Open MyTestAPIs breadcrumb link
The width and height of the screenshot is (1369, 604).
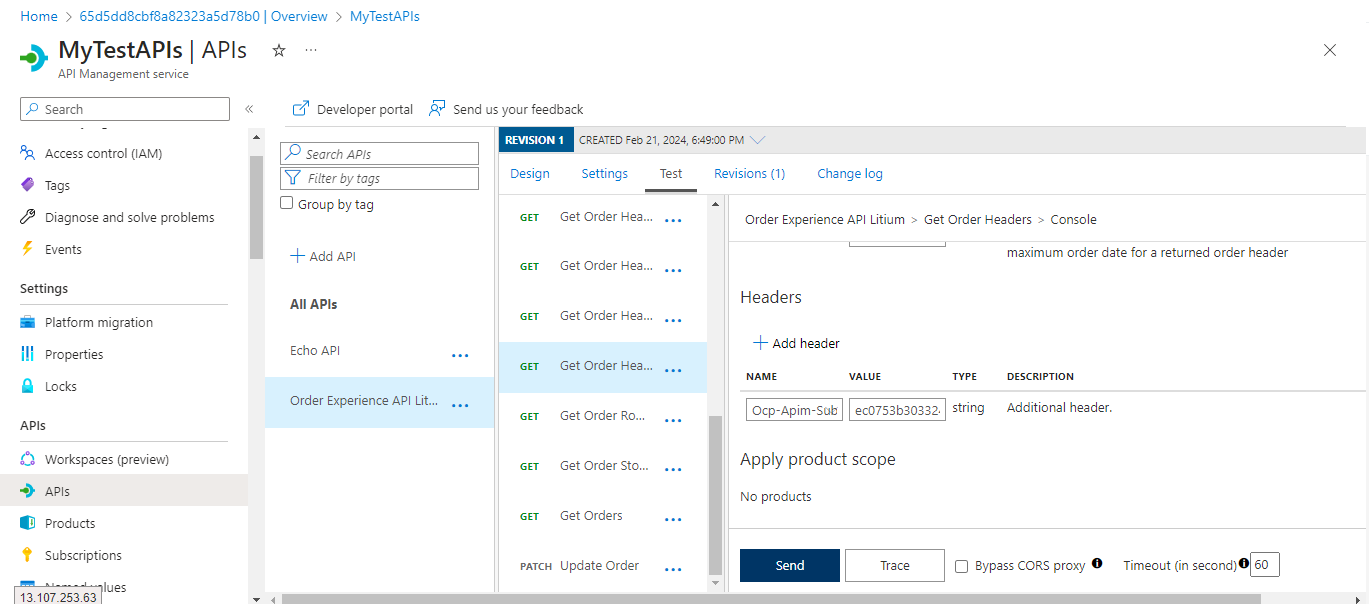385,16
